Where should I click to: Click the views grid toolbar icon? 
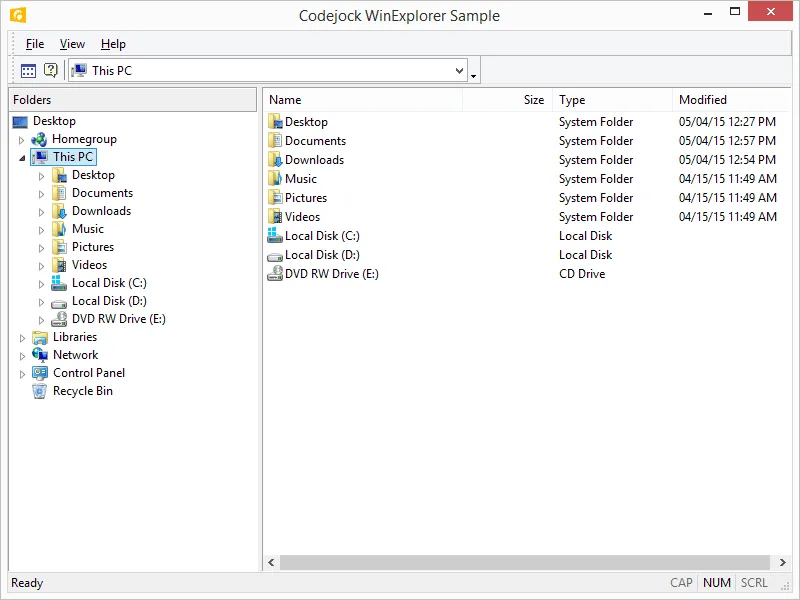tap(28, 70)
